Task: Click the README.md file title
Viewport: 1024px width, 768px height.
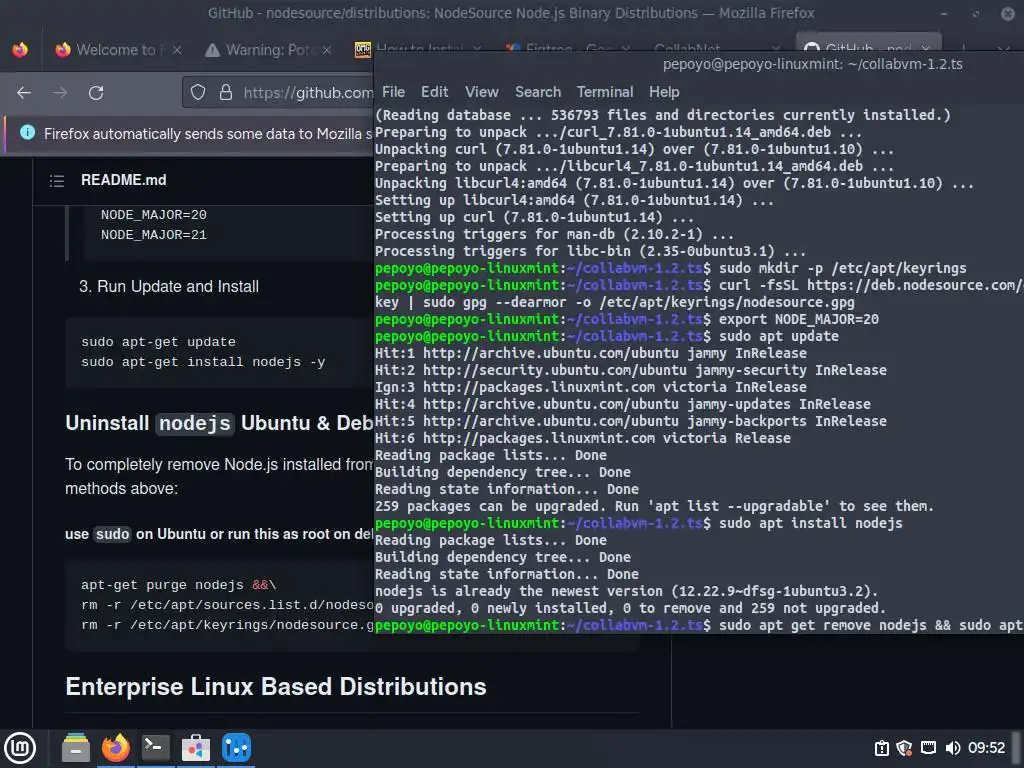Action: pyautogui.click(x=123, y=180)
